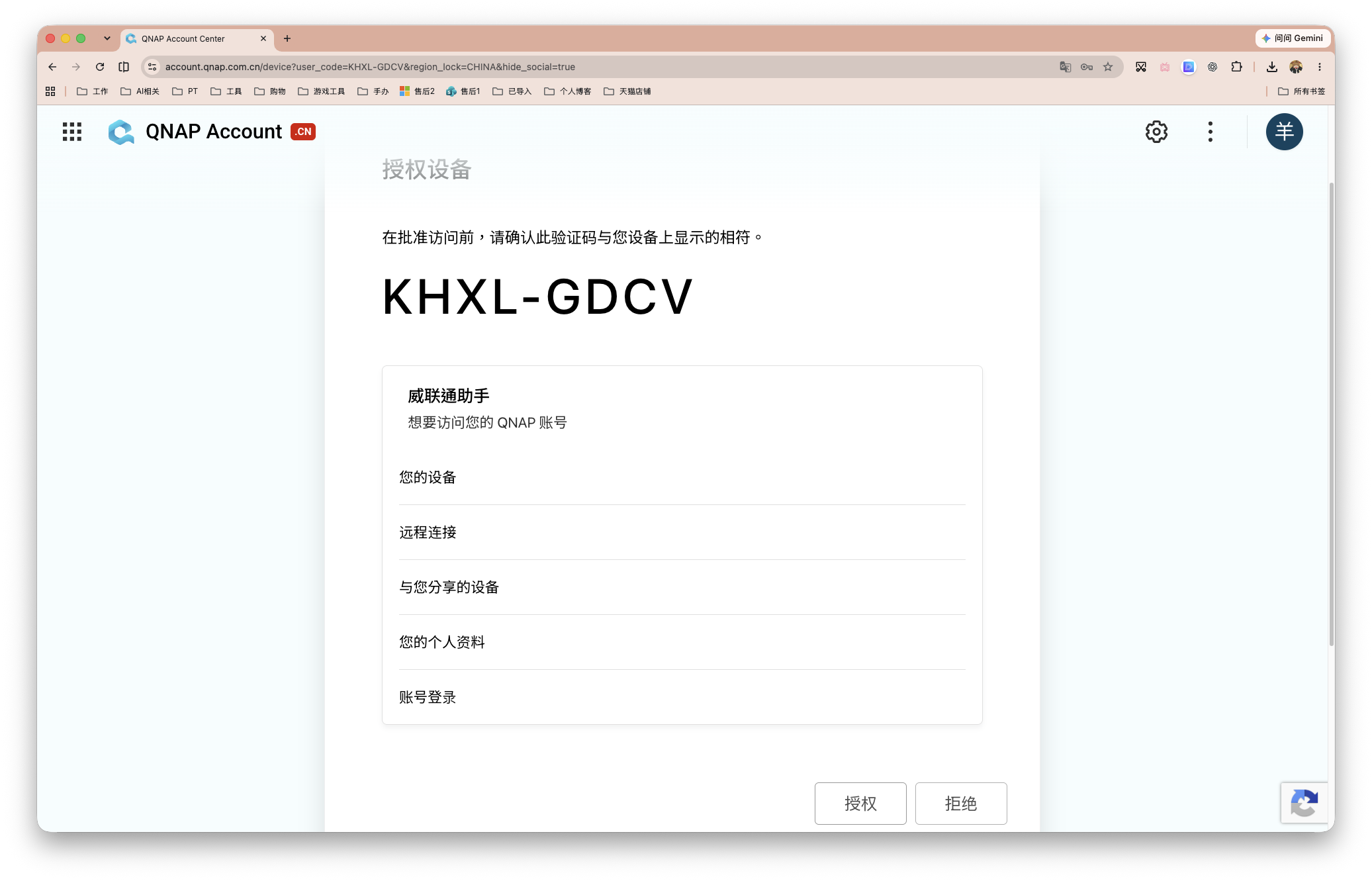The image size is (1372, 881).
Task: Open saved passwords key icon
Action: coord(1087,67)
